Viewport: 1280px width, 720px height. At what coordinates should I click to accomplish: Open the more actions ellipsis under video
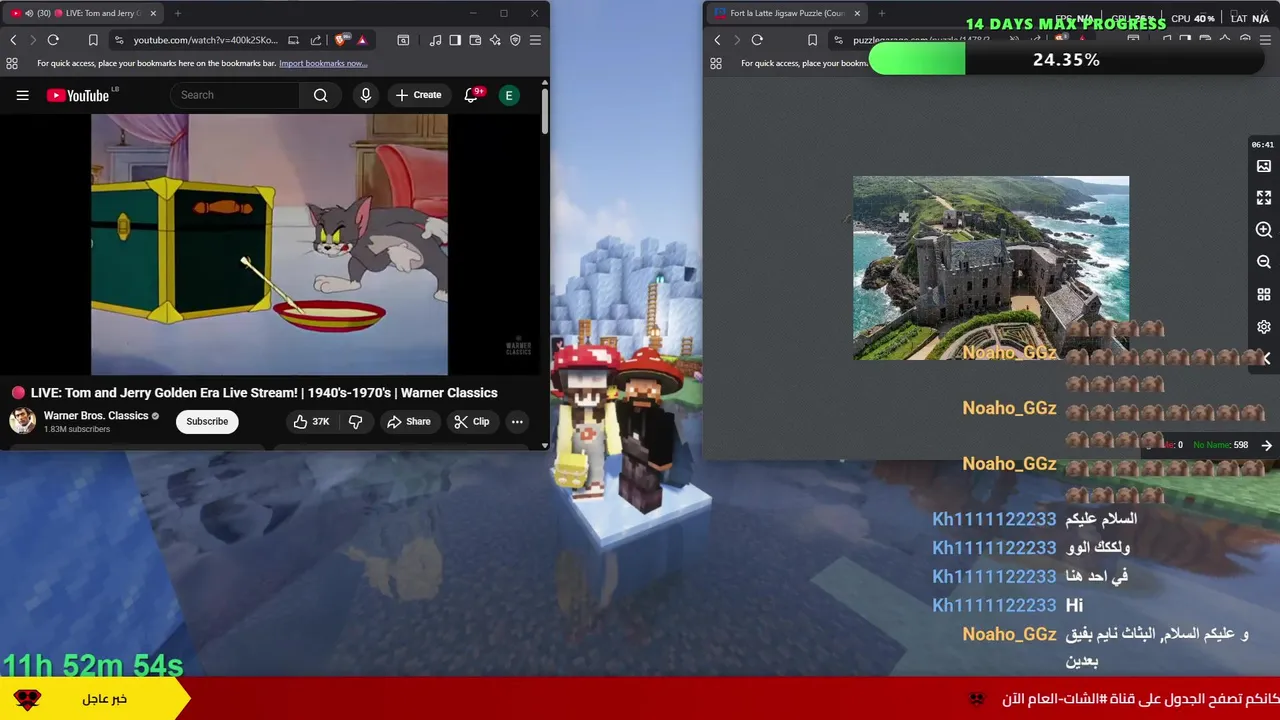(517, 422)
